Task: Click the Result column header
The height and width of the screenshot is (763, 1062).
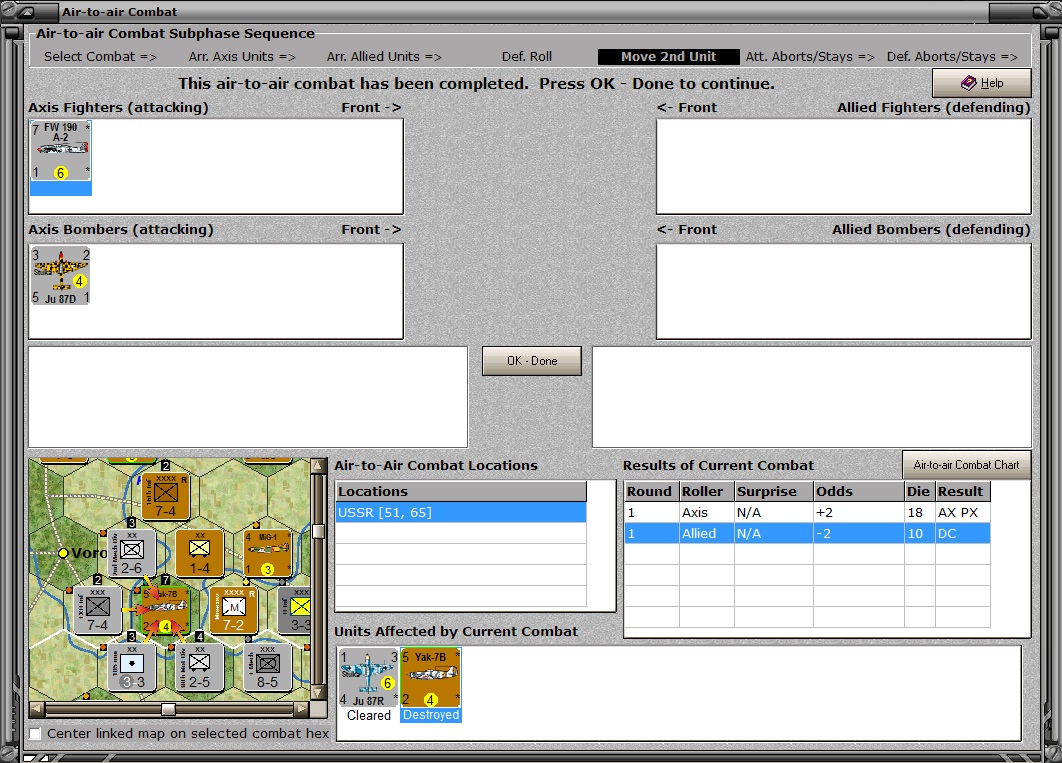Action: (x=962, y=492)
